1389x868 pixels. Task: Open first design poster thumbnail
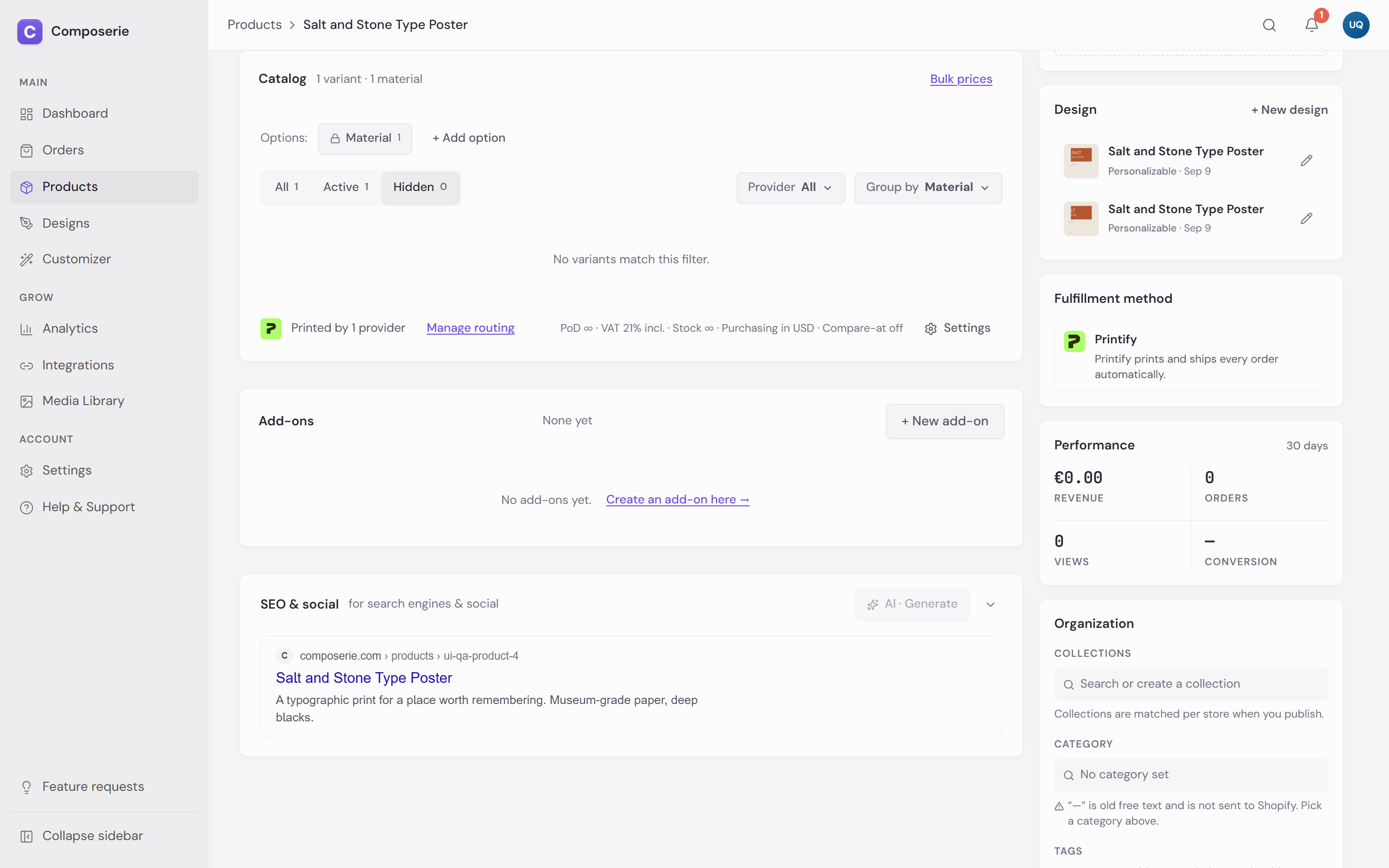click(x=1081, y=161)
